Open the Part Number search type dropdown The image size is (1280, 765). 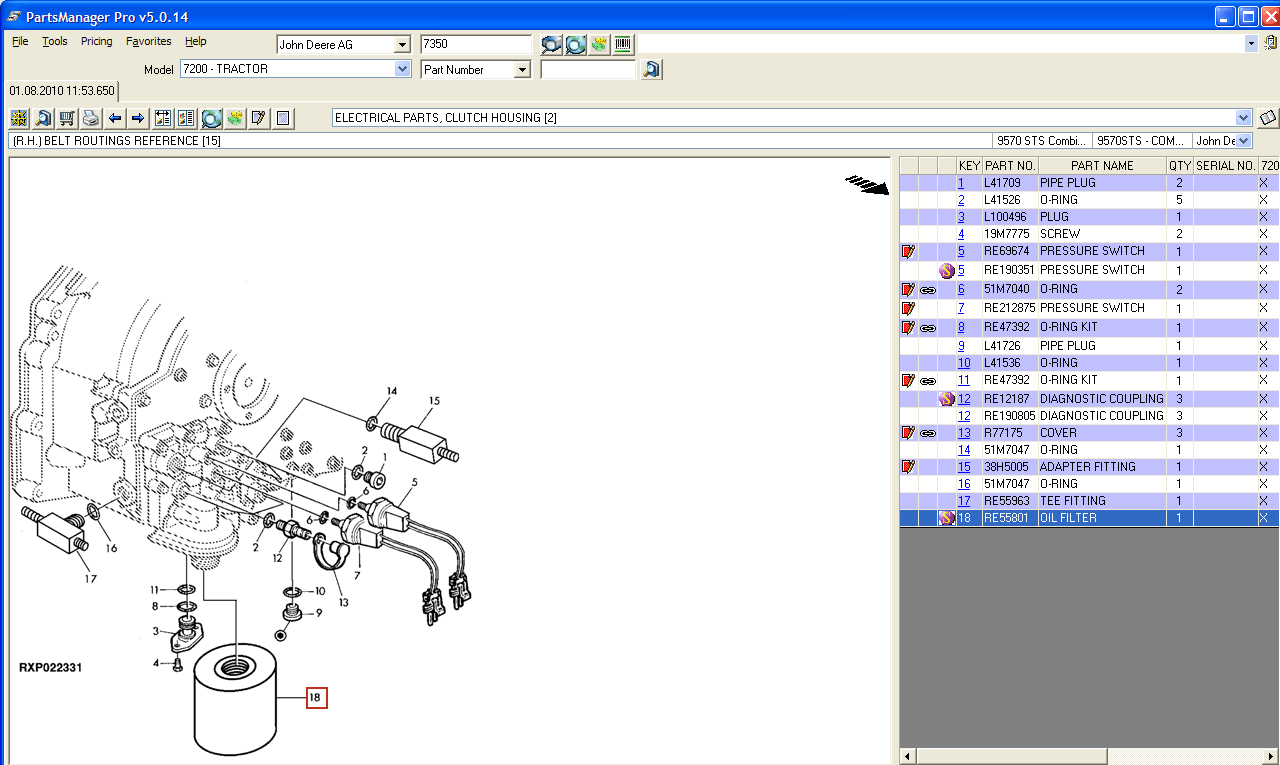pos(521,70)
